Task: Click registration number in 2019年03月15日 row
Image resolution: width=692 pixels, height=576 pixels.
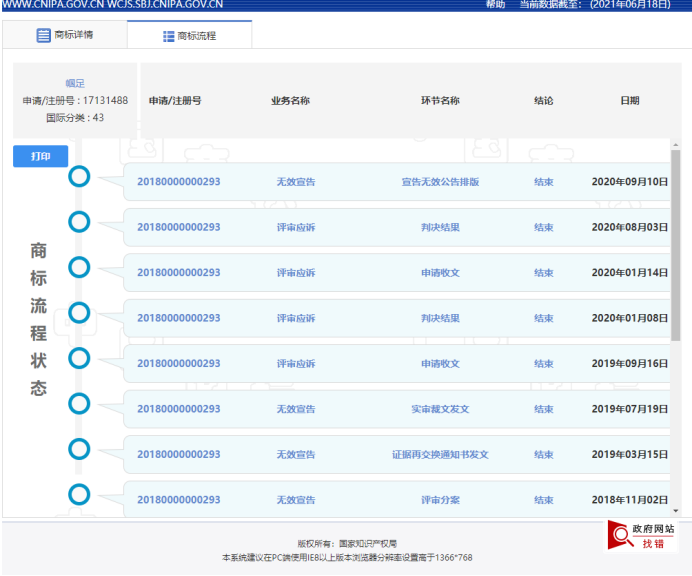Action: click(179, 455)
